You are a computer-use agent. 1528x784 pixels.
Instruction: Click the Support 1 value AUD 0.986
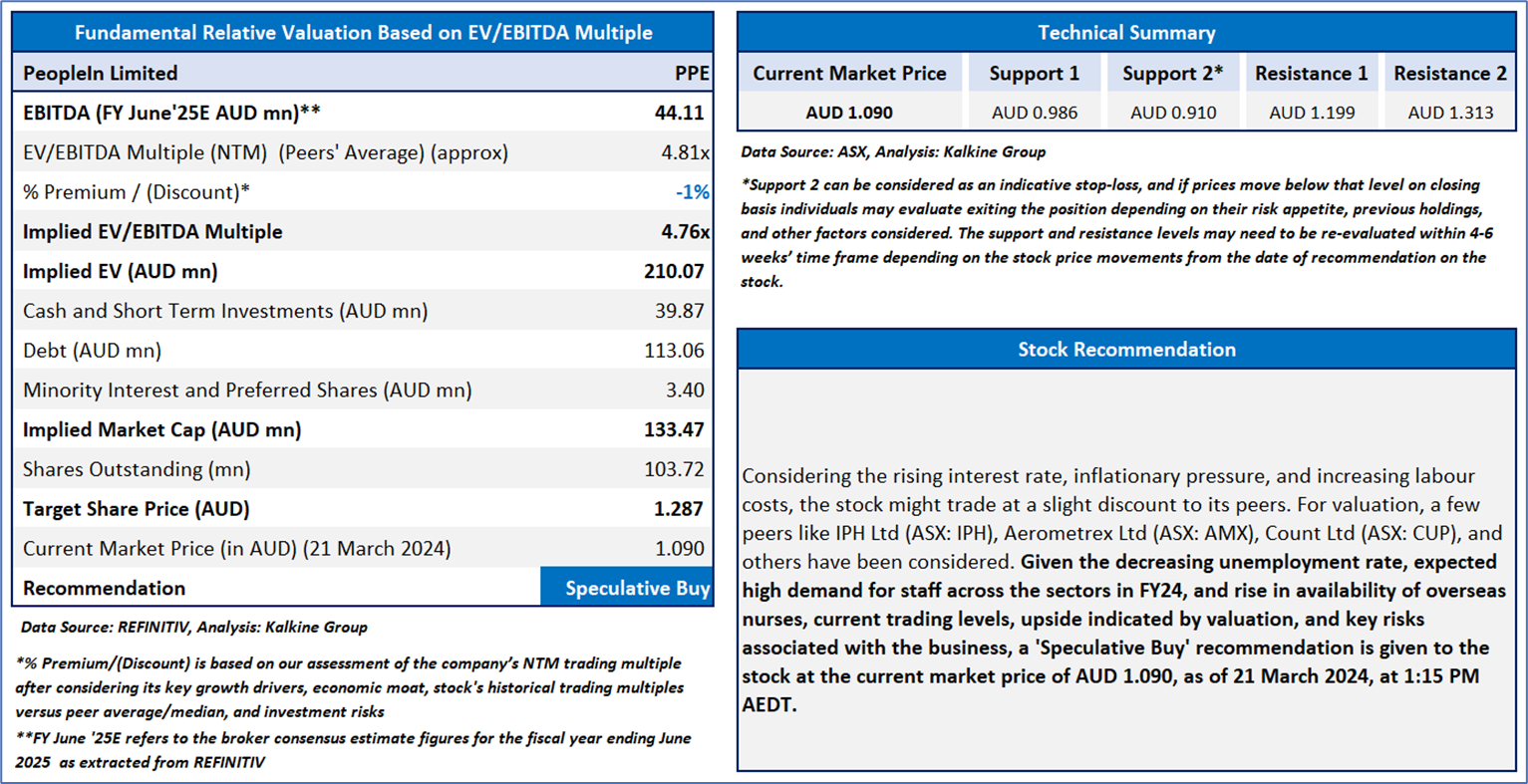[x=1035, y=113]
